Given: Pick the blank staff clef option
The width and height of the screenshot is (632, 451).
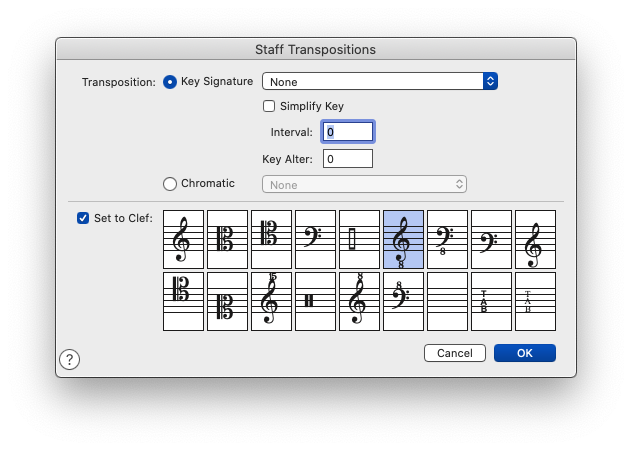Looking at the screenshot, I should pyautogui.click(x=447, y=301).
